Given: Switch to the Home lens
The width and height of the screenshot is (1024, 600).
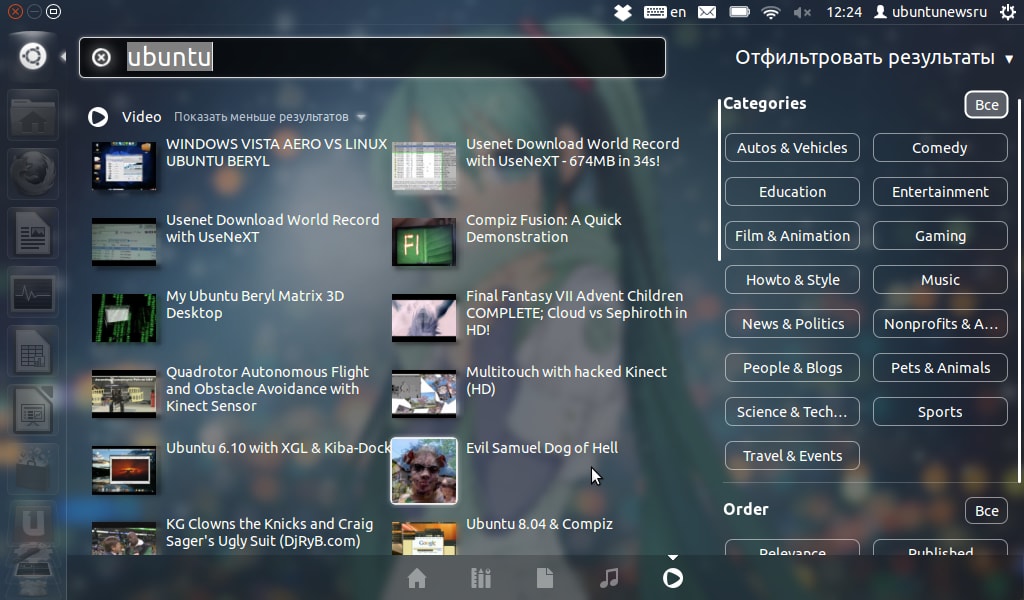Looking at the screenshot, I should [417, 578].
